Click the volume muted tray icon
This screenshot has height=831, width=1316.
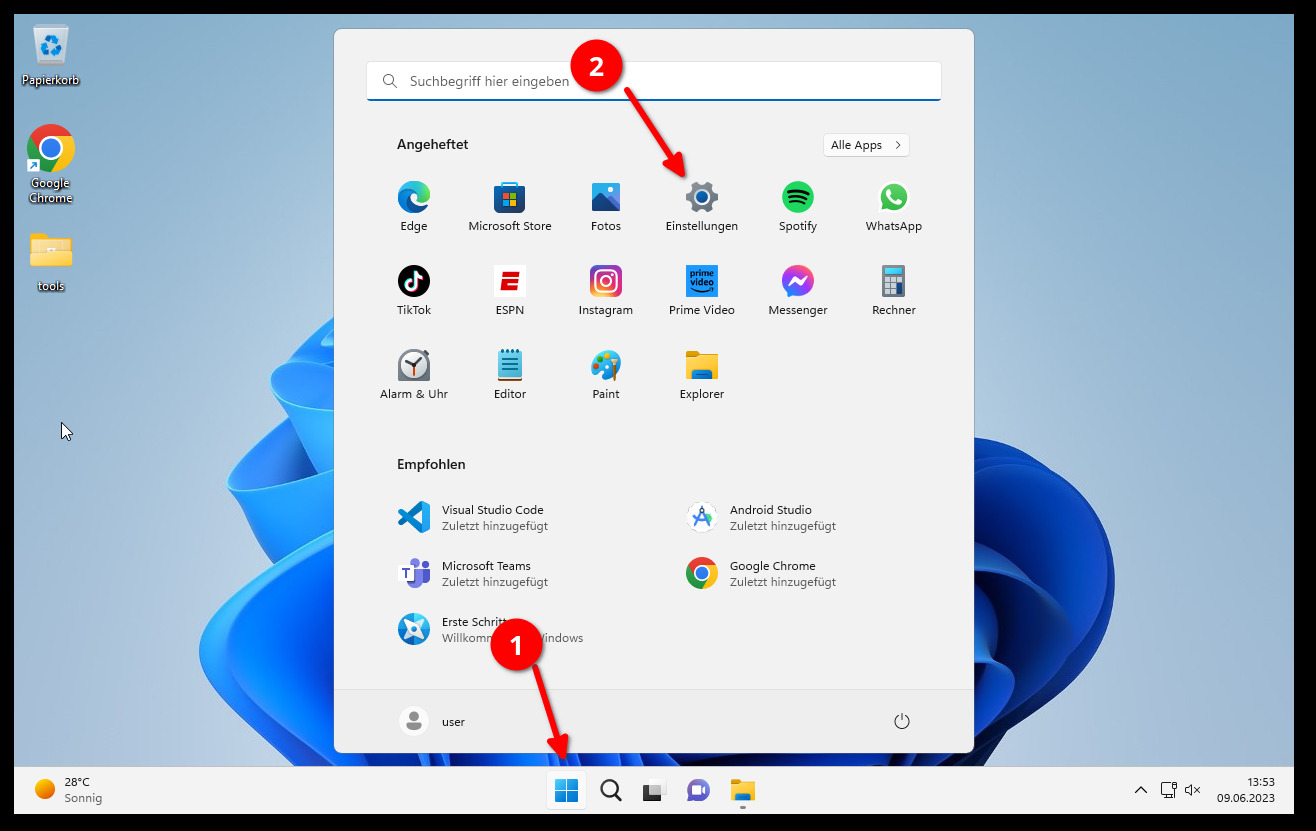click(1192, 790)
